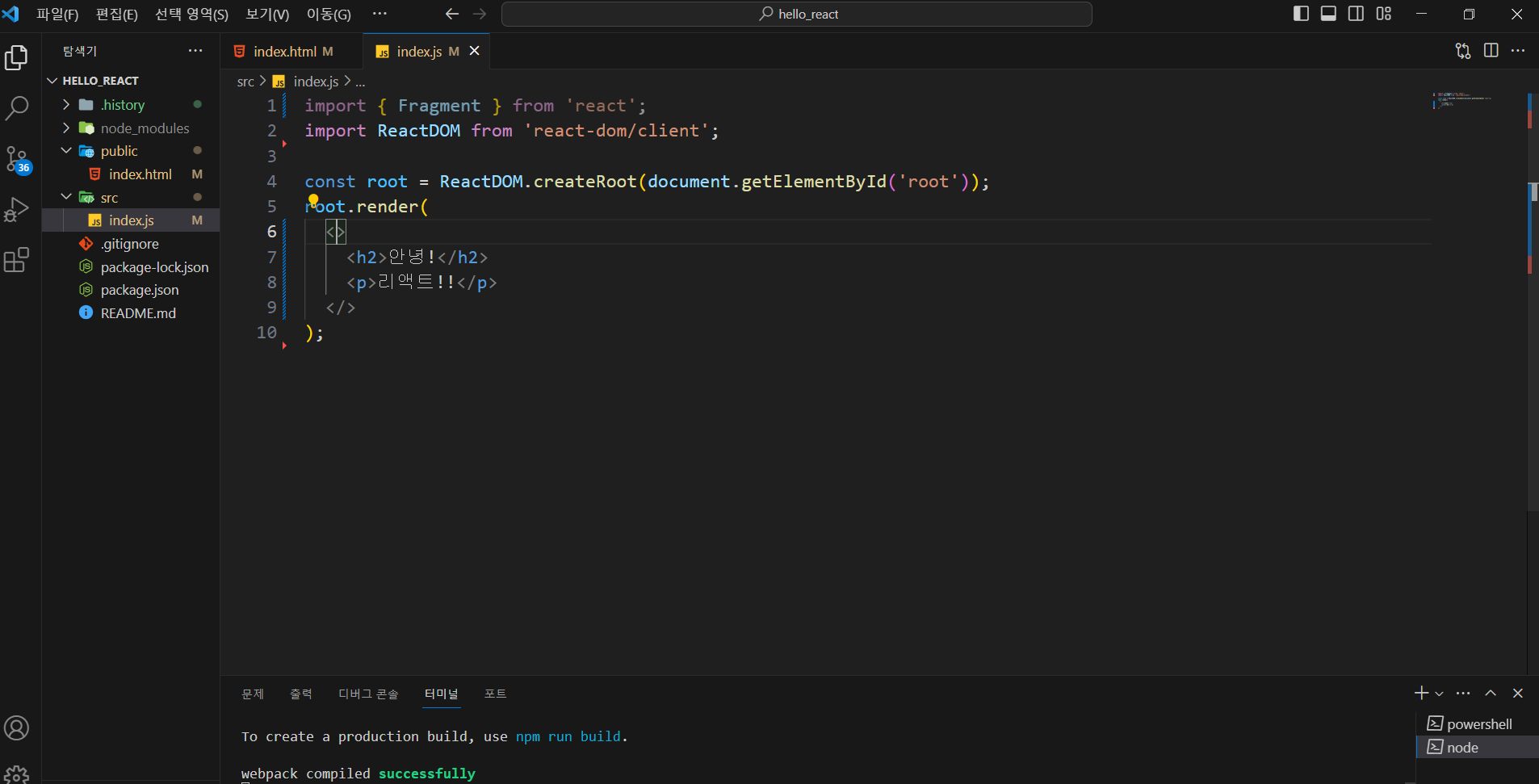Click the VS Code logo icon
This screenshot has width=1539, height=784.
click(11, 14)
